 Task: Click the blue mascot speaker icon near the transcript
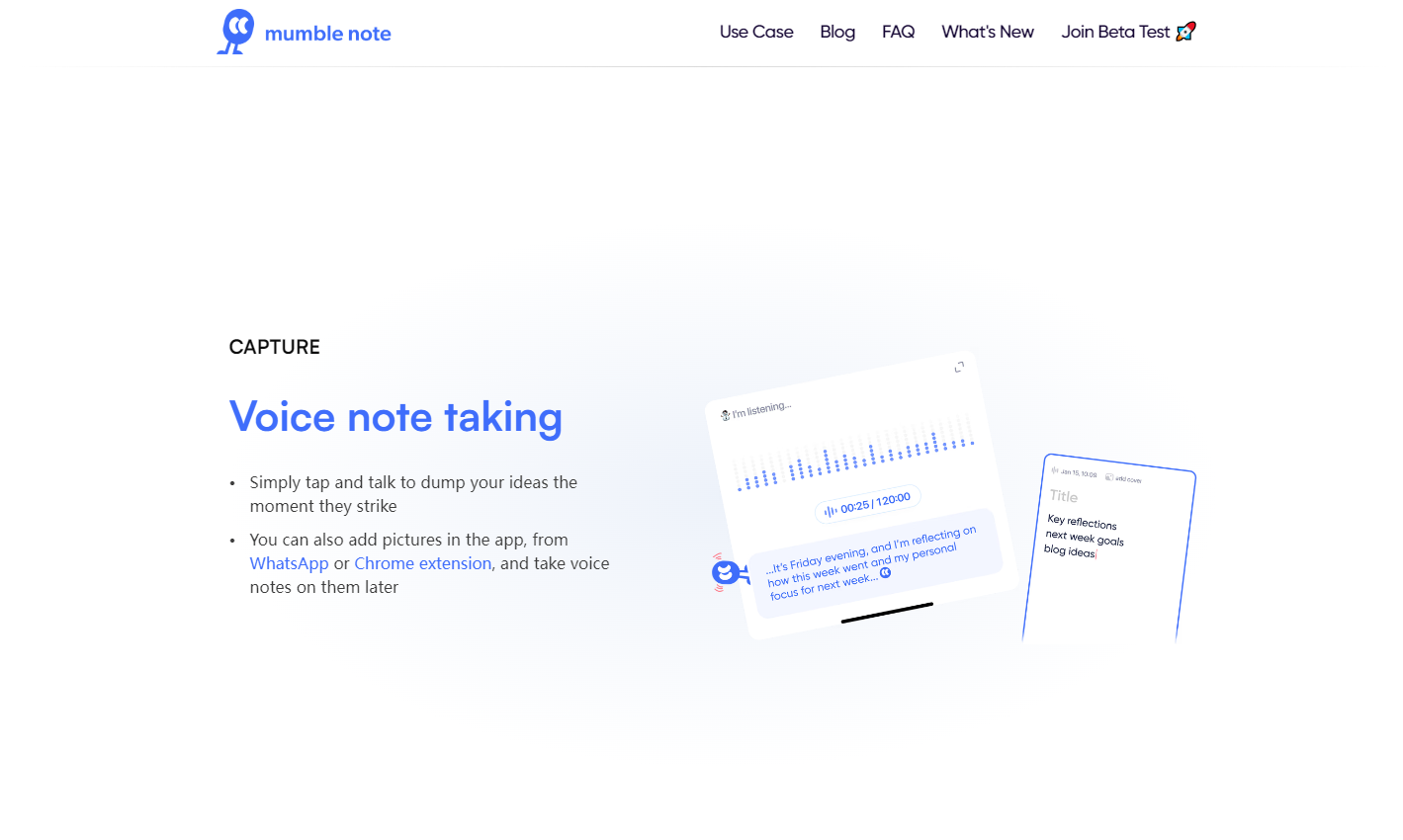coord(726,572)
